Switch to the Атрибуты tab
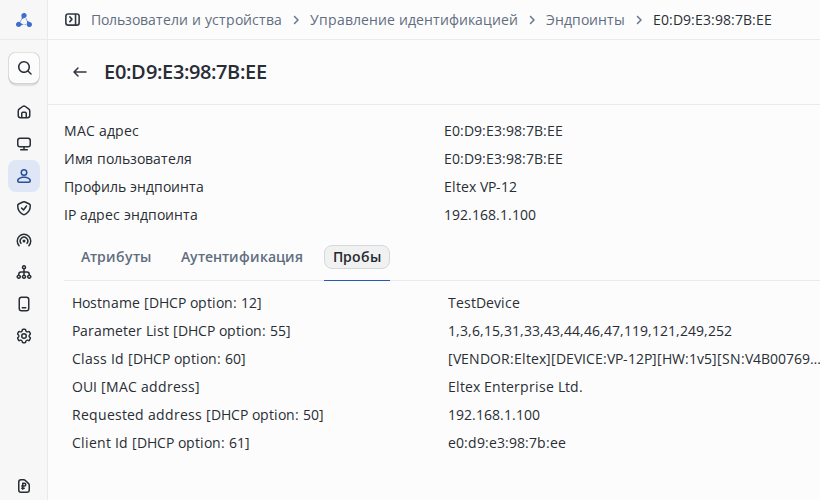 [x=116, y=257]
